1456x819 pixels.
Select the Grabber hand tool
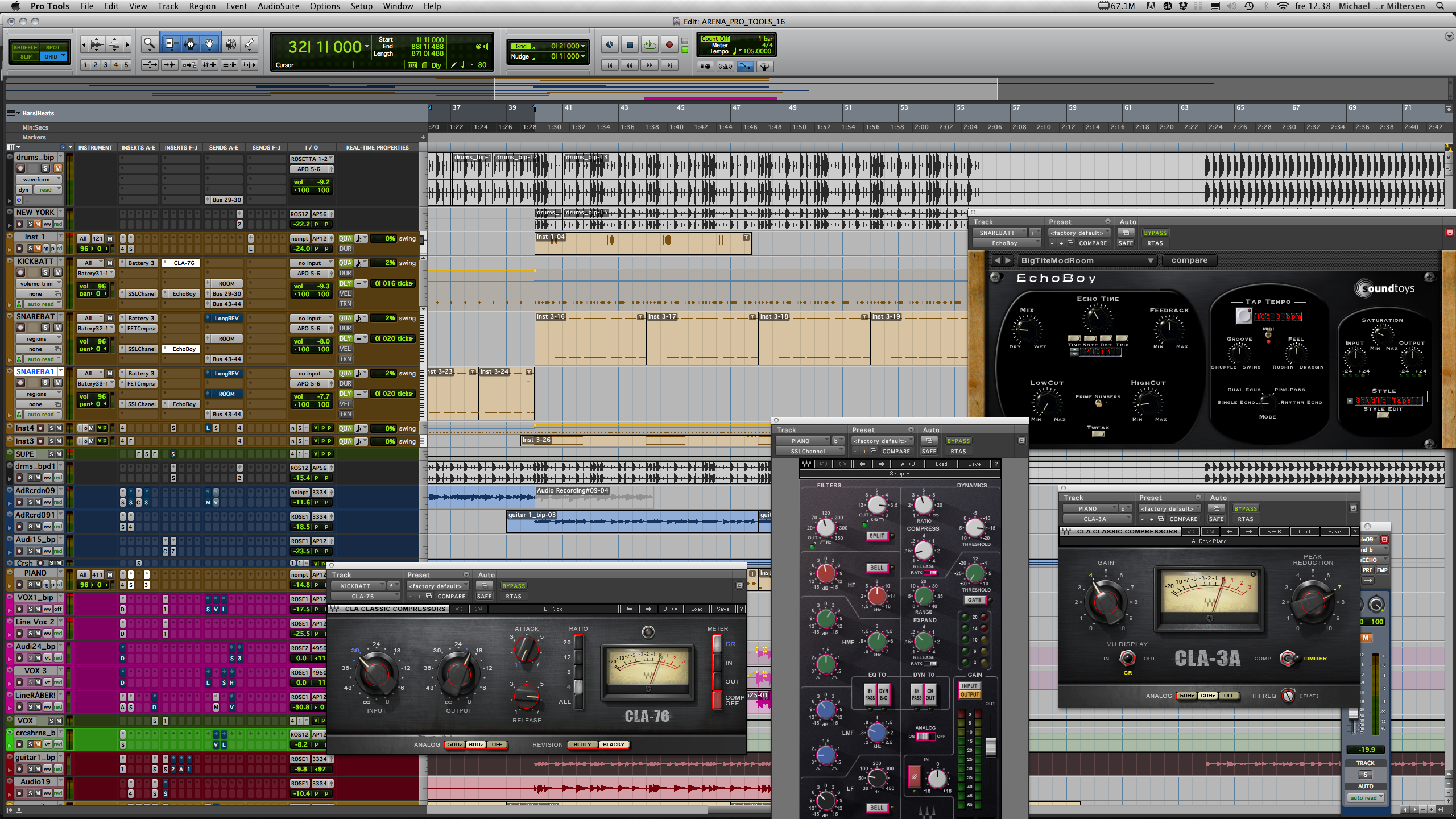pos(209,44)
